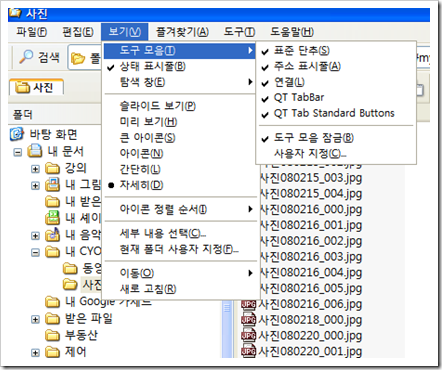Click the 부동산 folder icon
442x370 pixels.
pos(52,335)
